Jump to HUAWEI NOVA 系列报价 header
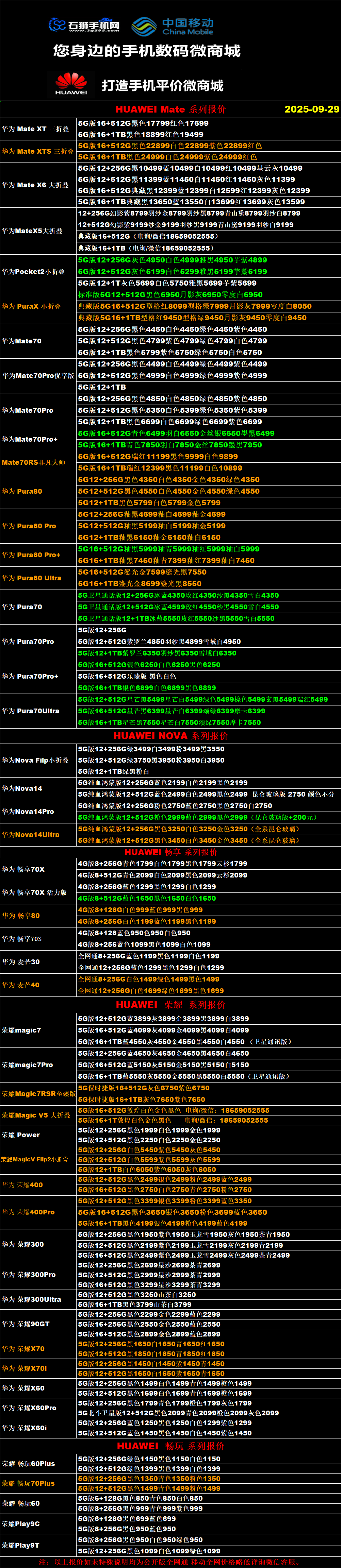The height and width of the screenshot is (1568, 342). coord(170,736)
